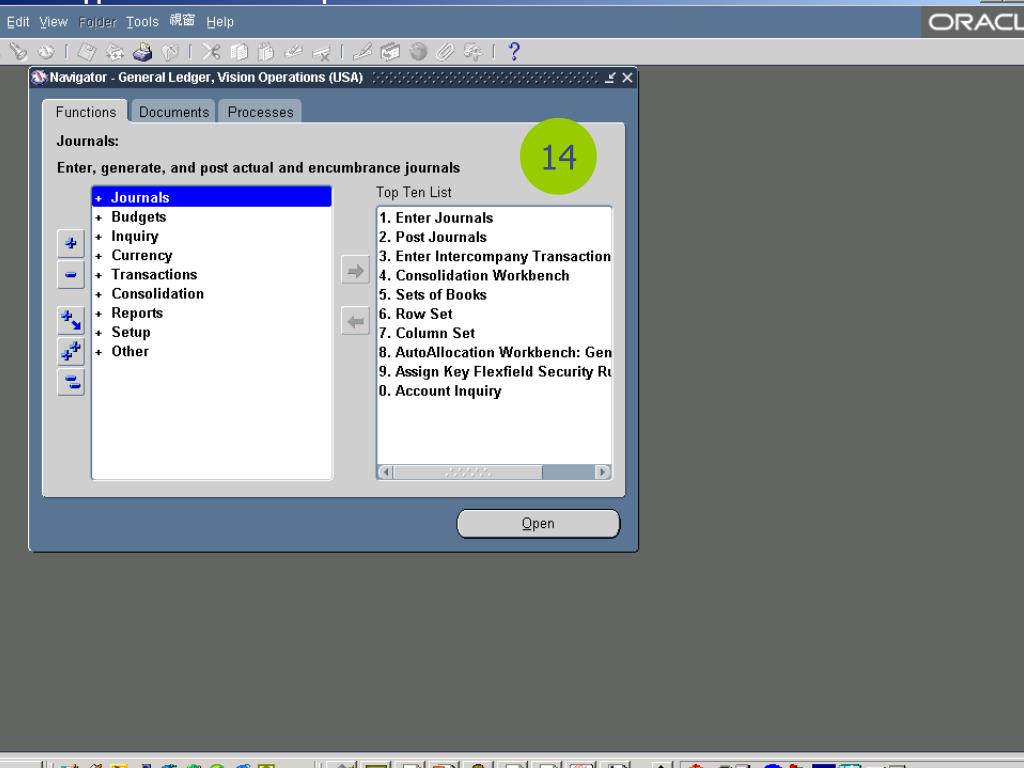Screen dimensions: 1024x768
Task: Click the Collapse minus navigator button
Action: [x=71, y=275]
